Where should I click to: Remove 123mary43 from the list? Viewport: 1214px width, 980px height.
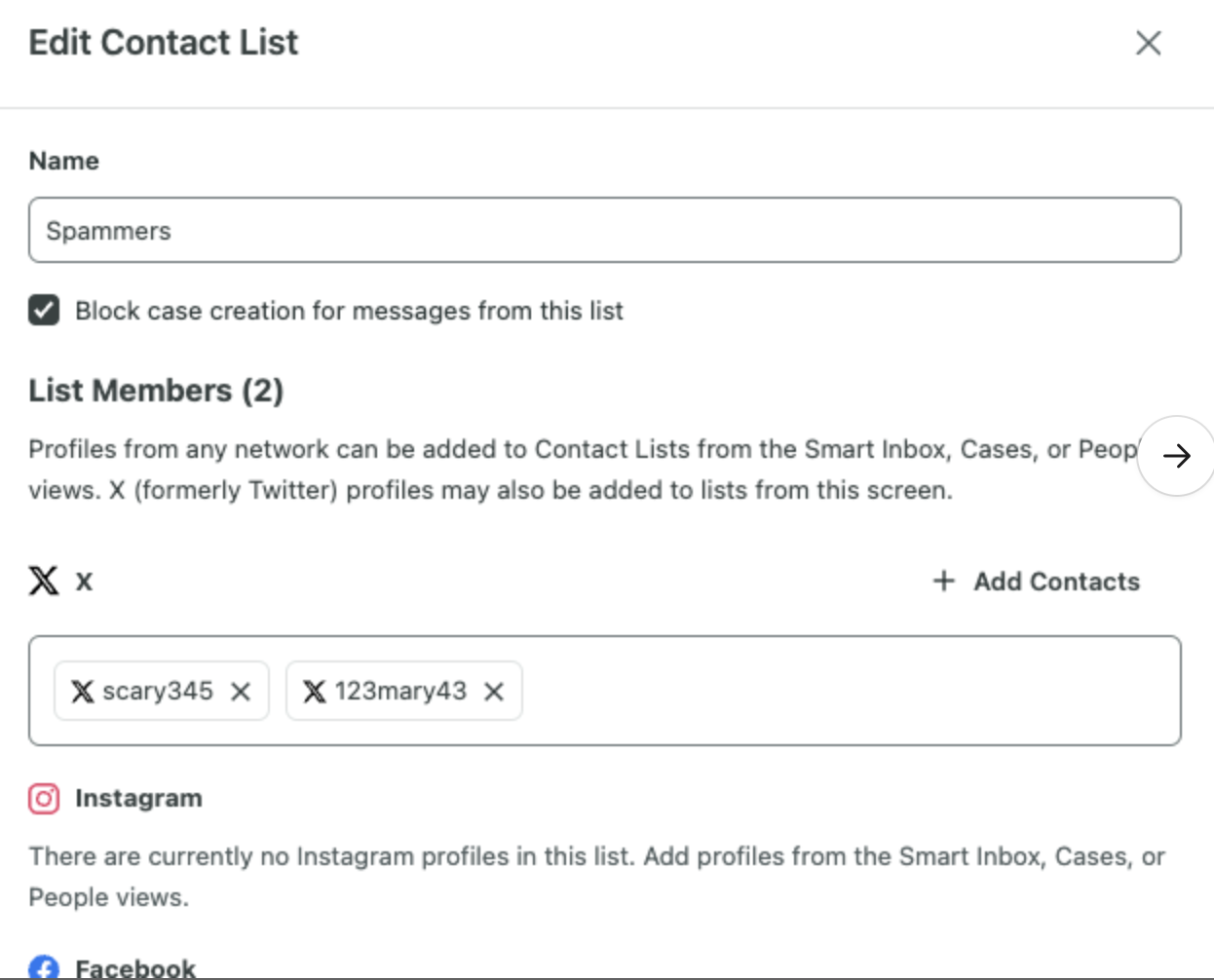point(494,692)
